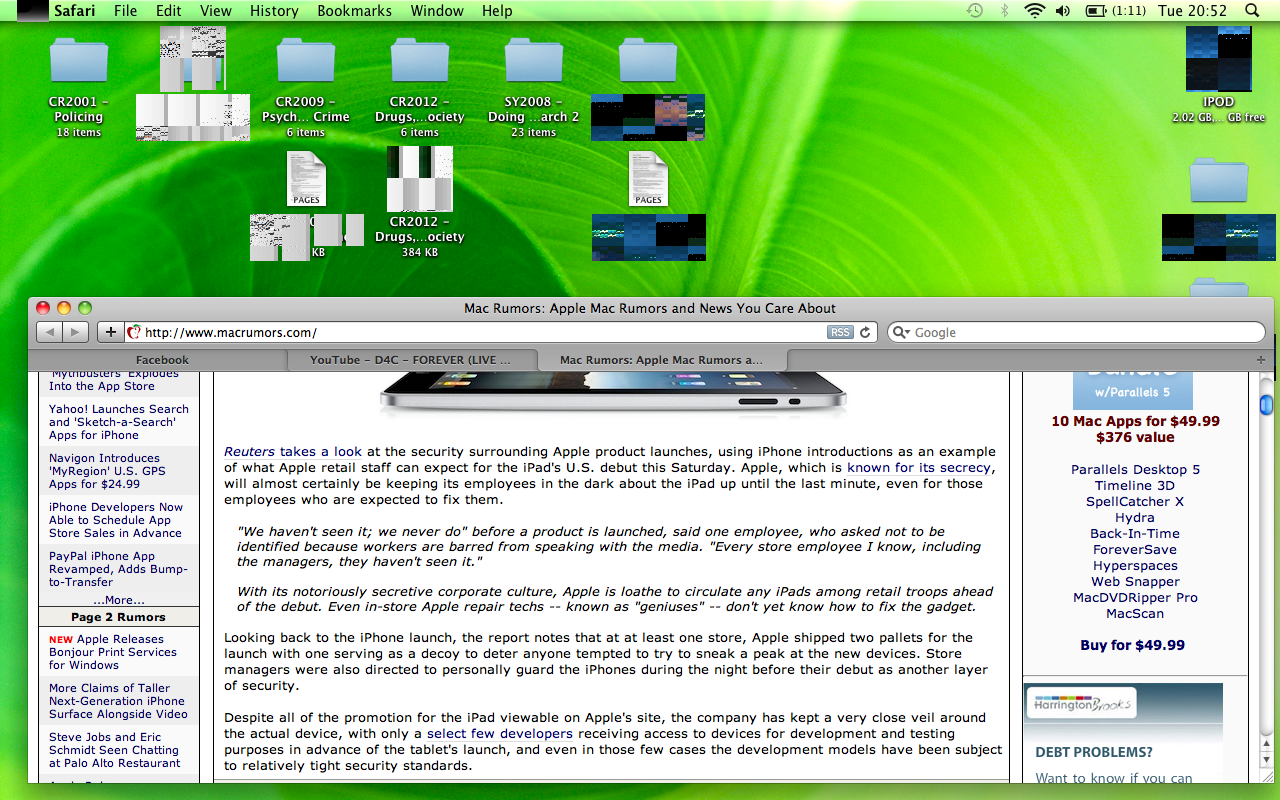Select the SY2008 - Doing ...arch 2 folder
Image resolution: width=1280 pixels, height=800 pixels.
[534, 60]
